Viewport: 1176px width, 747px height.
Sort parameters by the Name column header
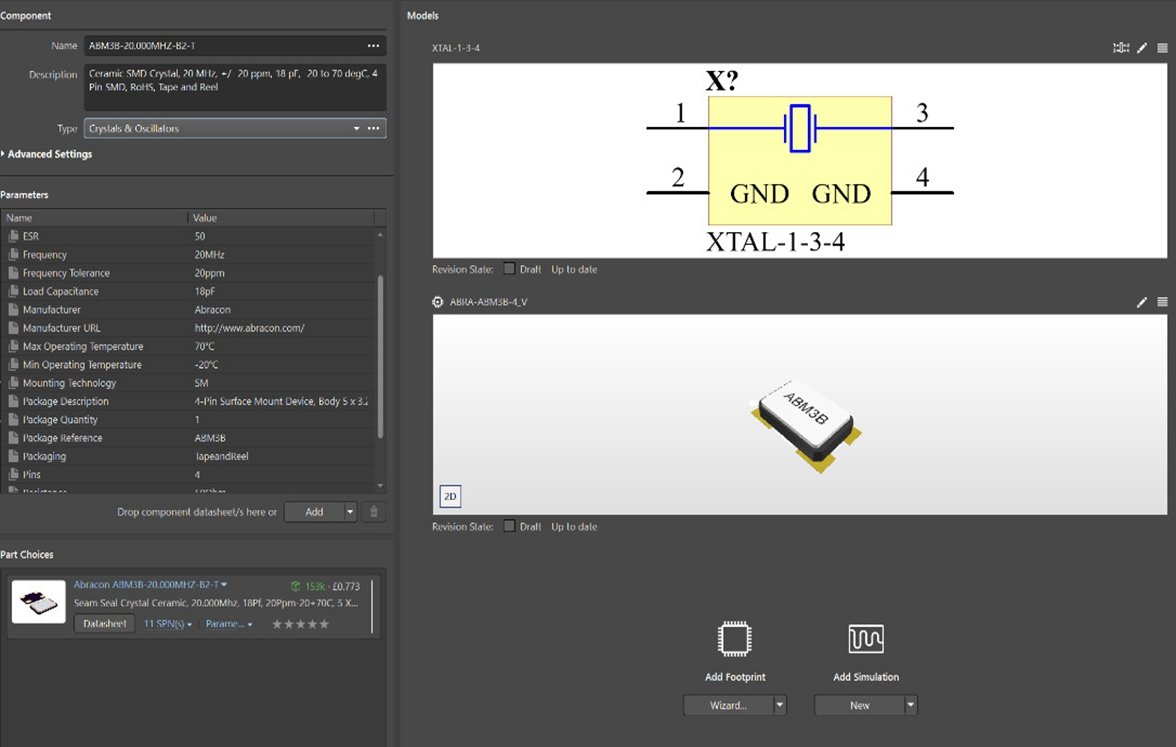coord(94,218)
